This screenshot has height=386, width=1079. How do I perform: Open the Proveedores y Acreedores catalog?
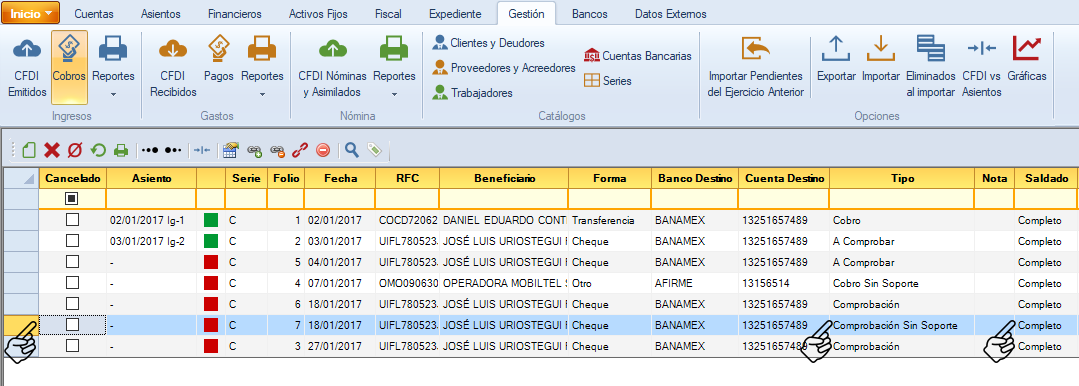pyautogui.click(x=504, y=67)
